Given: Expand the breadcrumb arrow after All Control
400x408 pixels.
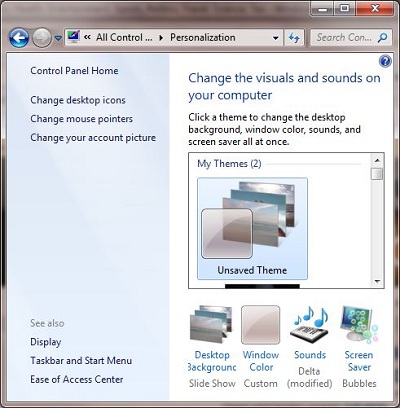Looking at the screenshot, I should click(x=161, y=38).
